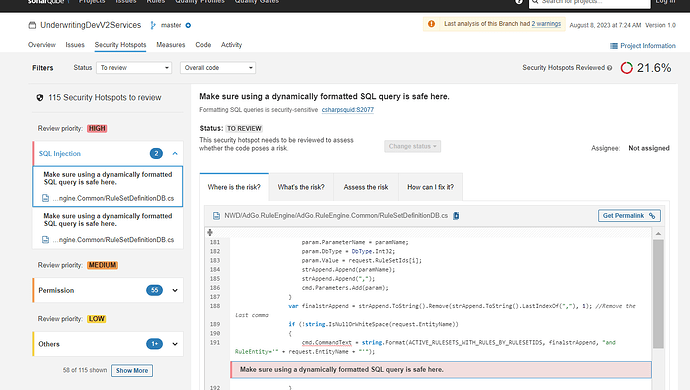Image resolution: width=690 pixels, height=390 pixels.
Task: Click the file icon of second SQL hotspot
Action: 45,239
